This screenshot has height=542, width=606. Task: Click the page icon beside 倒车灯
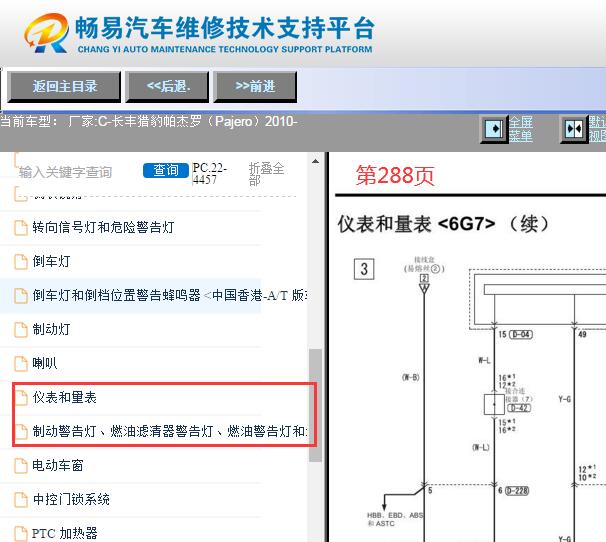tap(21, 261)
